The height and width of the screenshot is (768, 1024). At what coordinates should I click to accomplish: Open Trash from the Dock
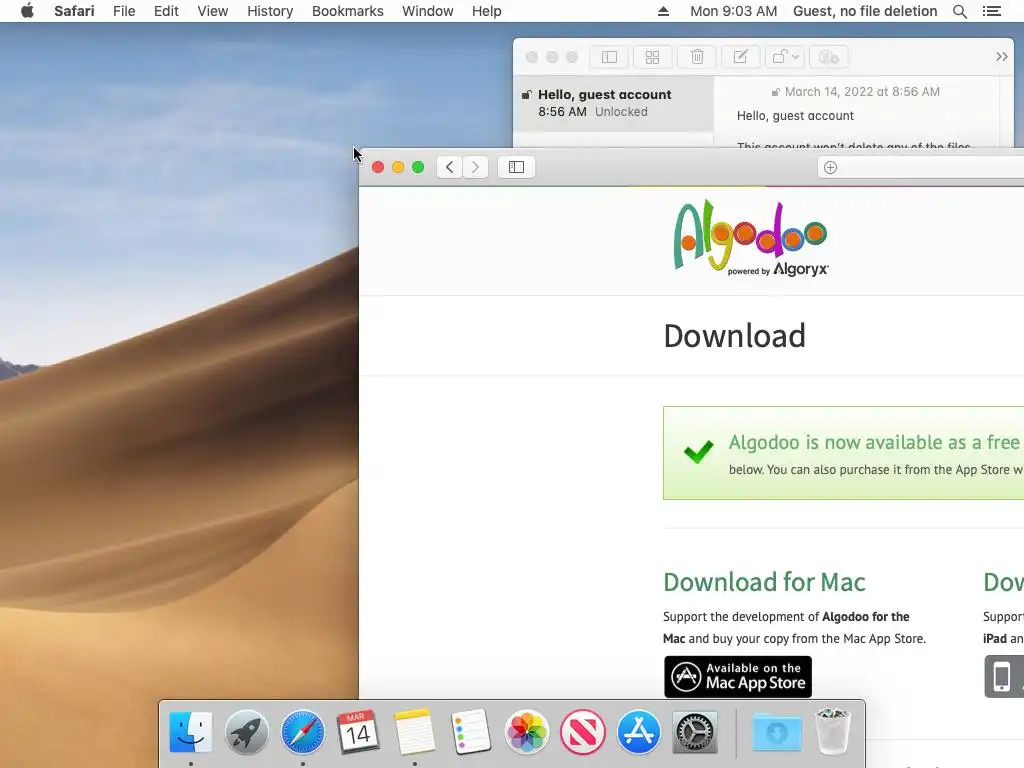(x=833, y=732)
